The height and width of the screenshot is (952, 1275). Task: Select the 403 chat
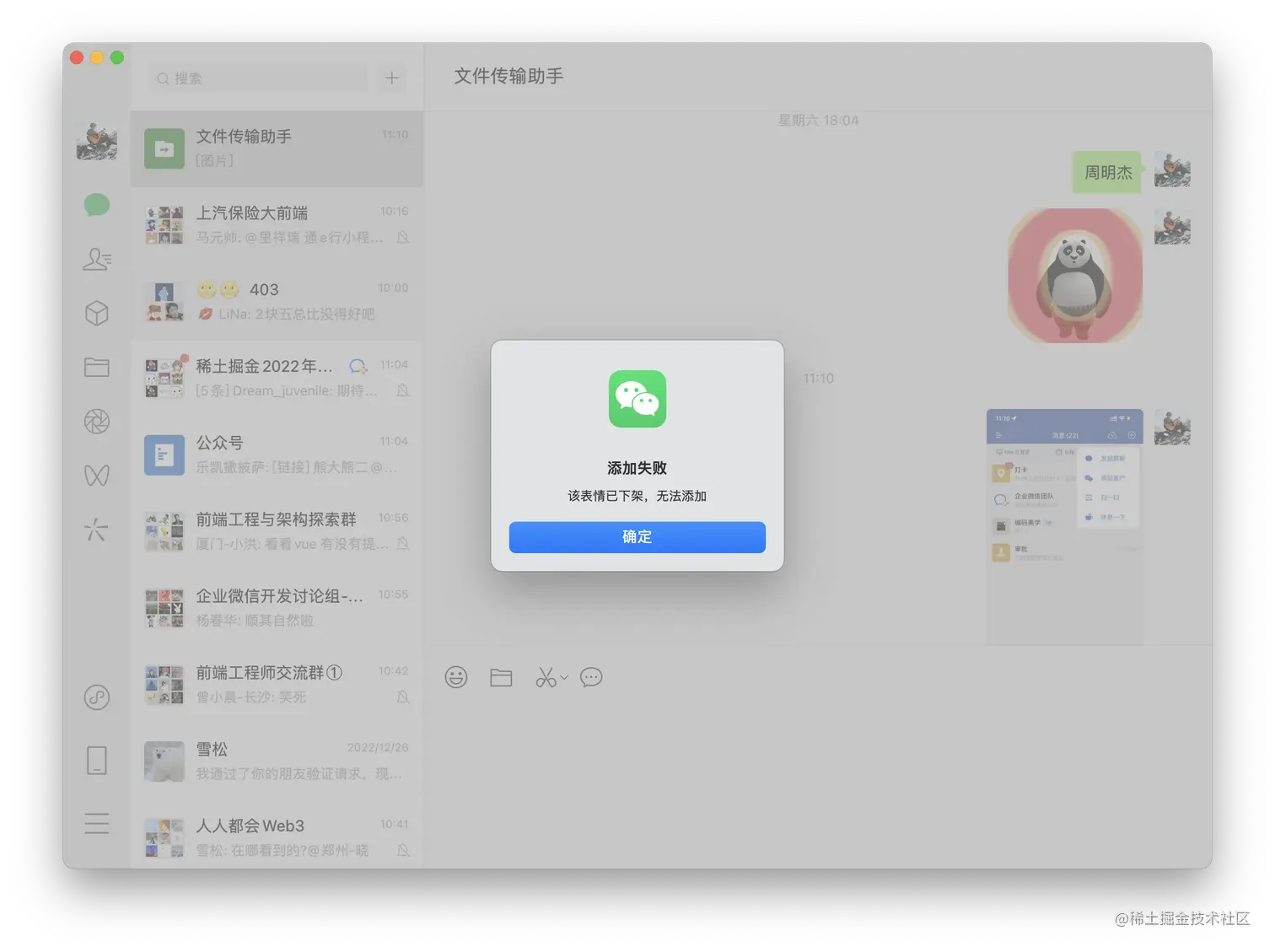point(277,302)
